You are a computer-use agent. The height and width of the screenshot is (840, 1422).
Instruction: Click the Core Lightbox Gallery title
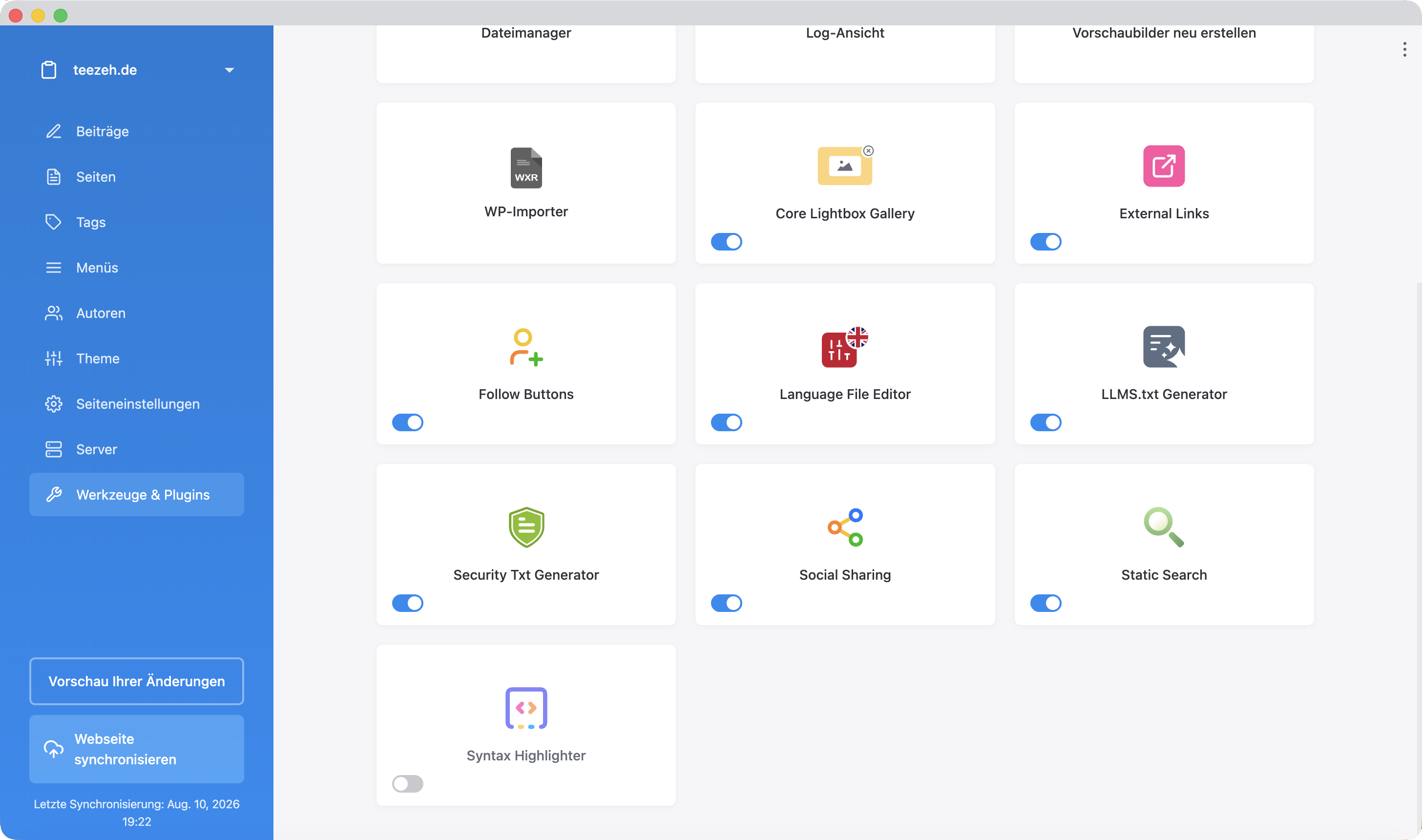845,213
